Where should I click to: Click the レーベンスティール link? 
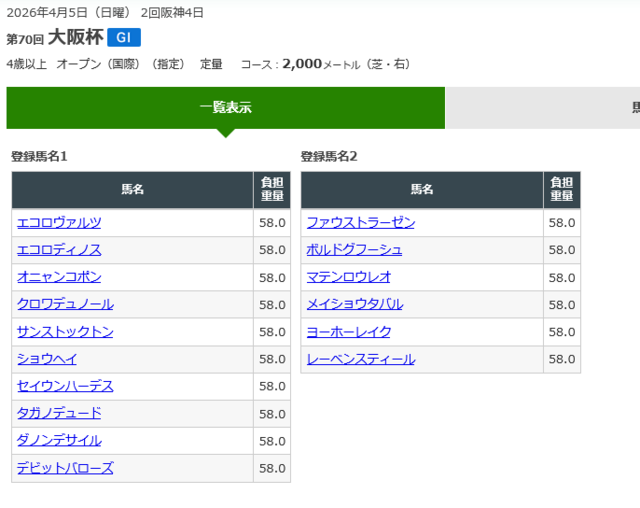click(360, 359)
